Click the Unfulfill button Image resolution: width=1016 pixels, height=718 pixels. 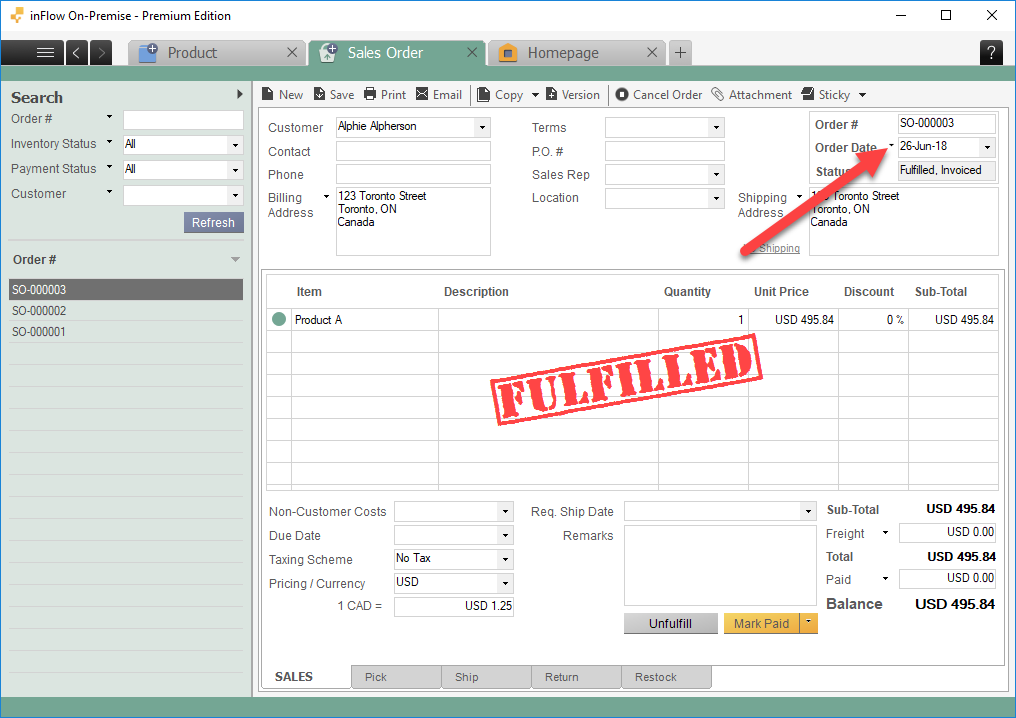click(x=670, y=623)
